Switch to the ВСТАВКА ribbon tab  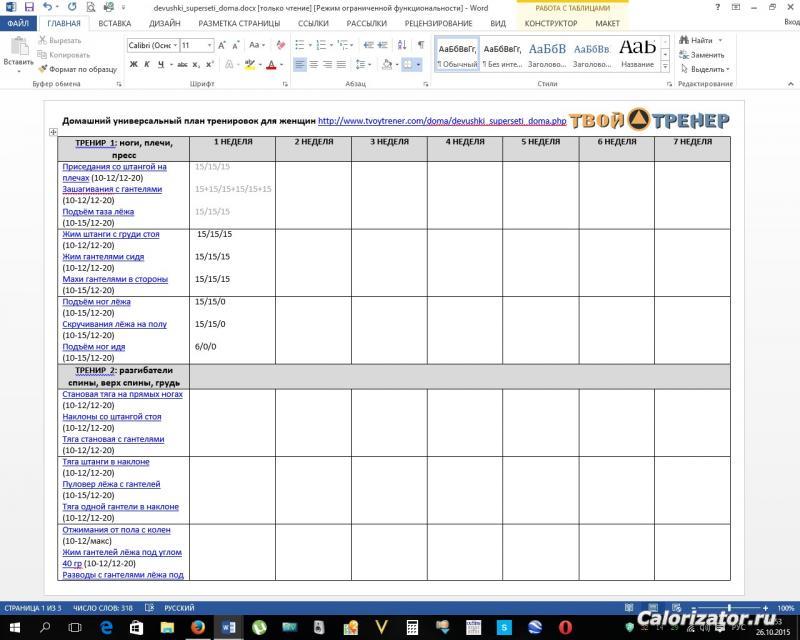point(114,23)
